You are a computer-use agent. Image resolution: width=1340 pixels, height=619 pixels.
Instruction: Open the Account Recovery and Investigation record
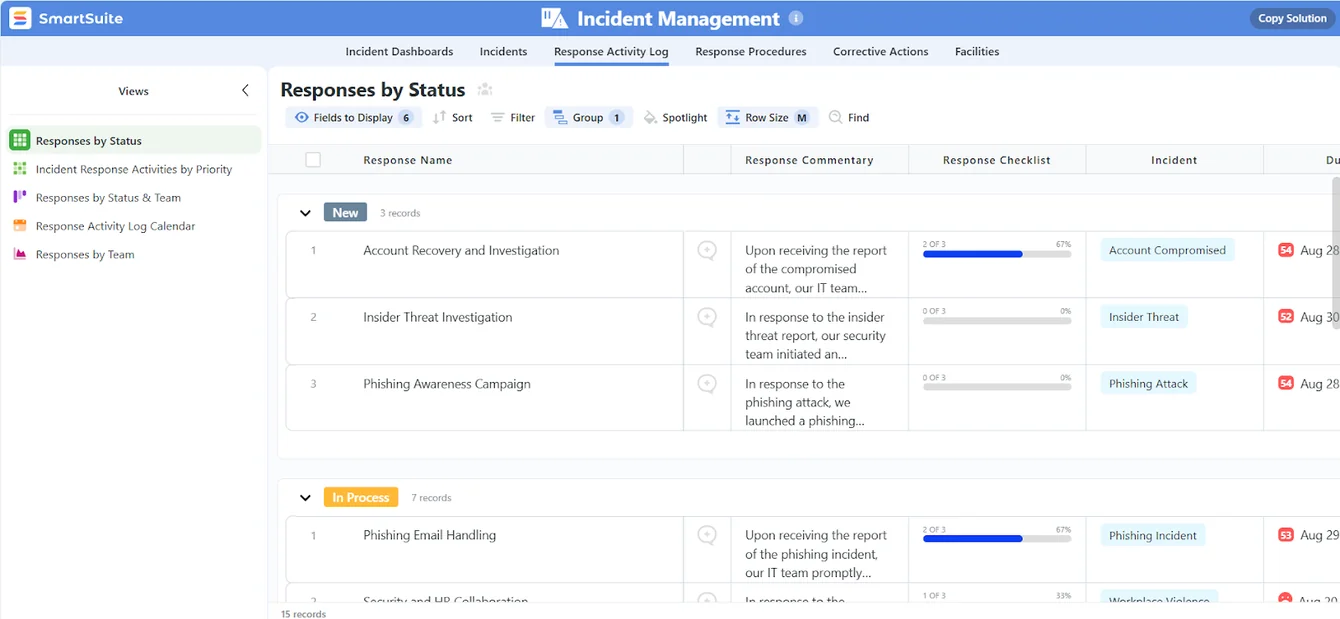click(461, 250)
